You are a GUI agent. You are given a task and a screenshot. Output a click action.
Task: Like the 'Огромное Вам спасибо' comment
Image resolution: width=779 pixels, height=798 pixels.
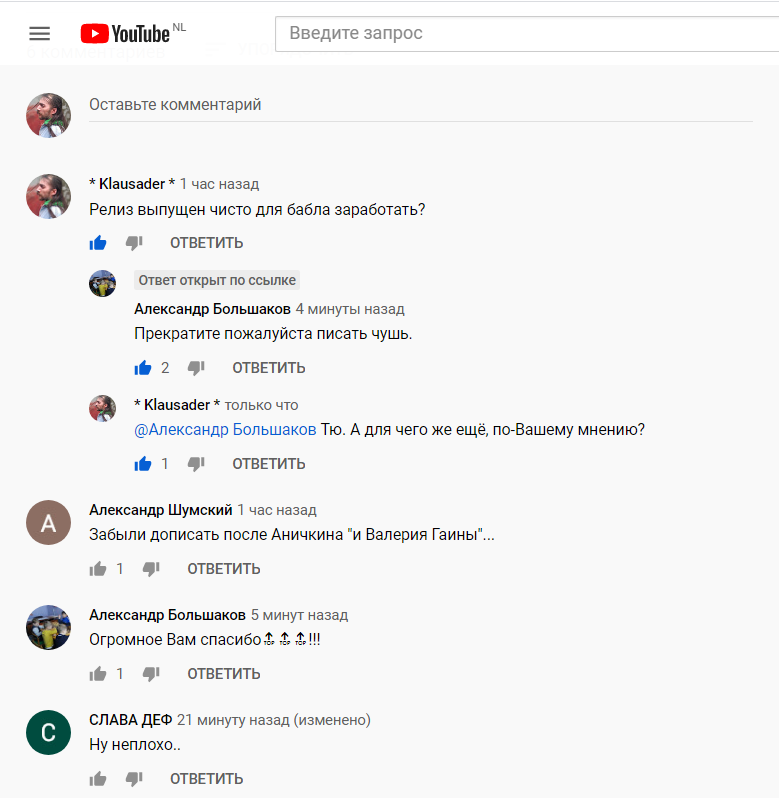98,674
